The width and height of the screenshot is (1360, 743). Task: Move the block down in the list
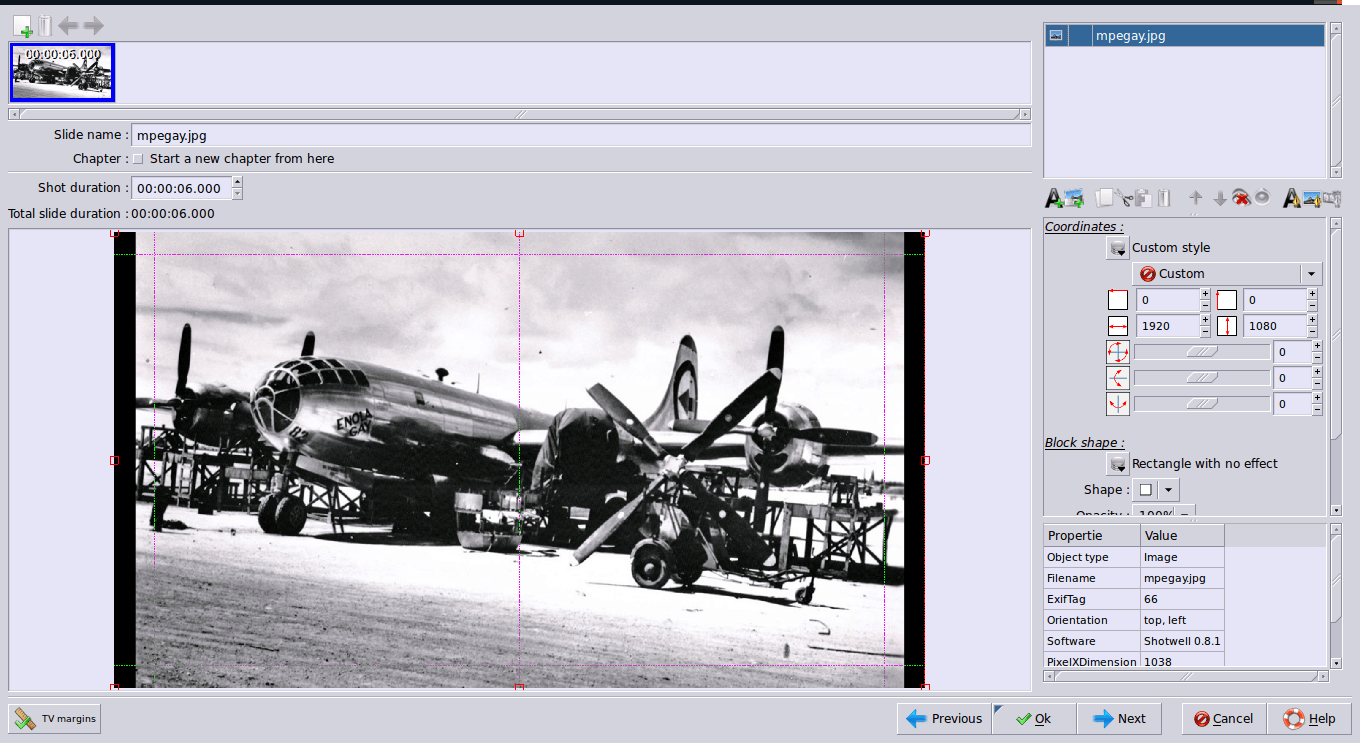[1219, 198]
